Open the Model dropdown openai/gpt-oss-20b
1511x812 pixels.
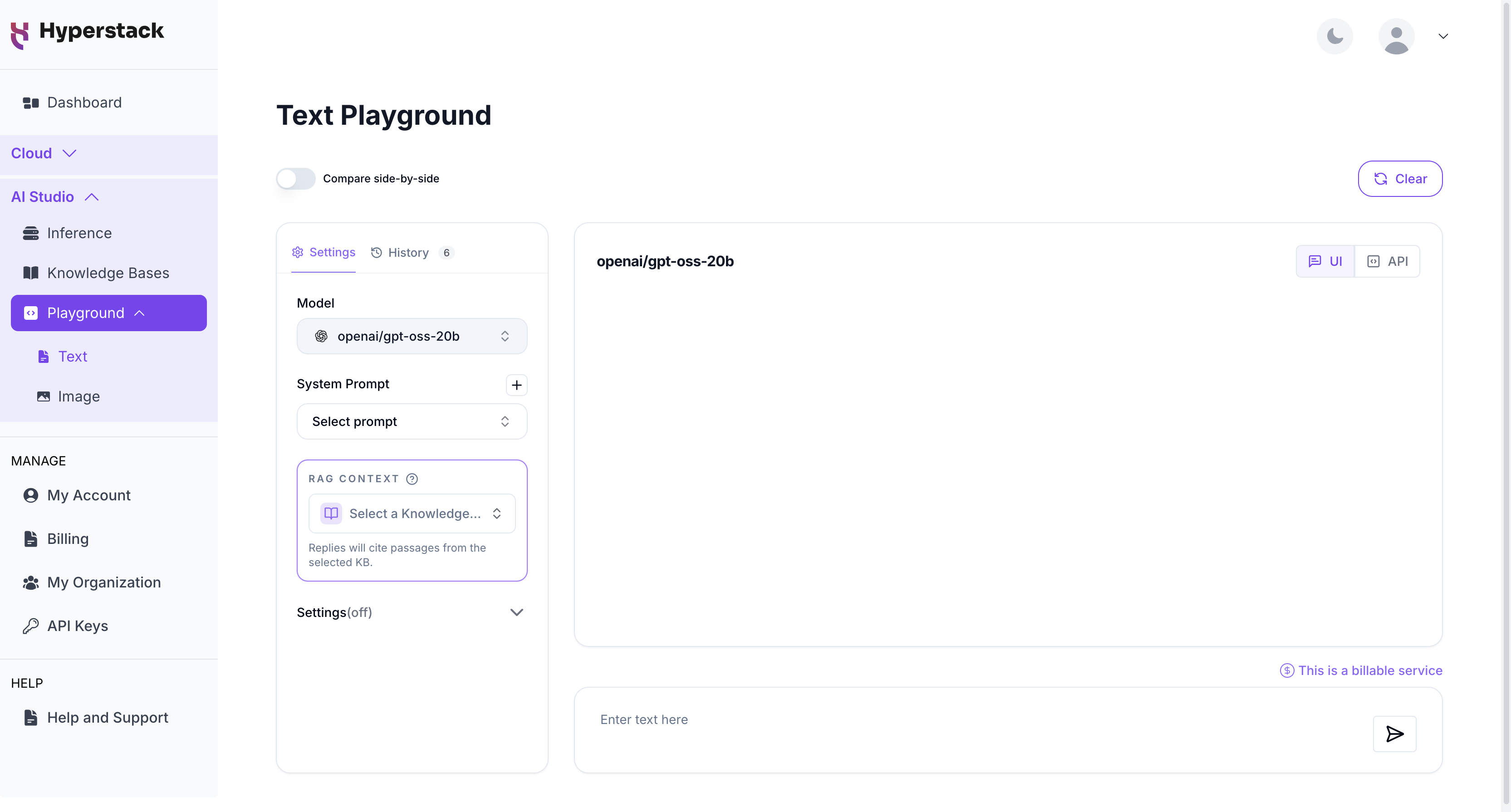[x=412, y=336]
